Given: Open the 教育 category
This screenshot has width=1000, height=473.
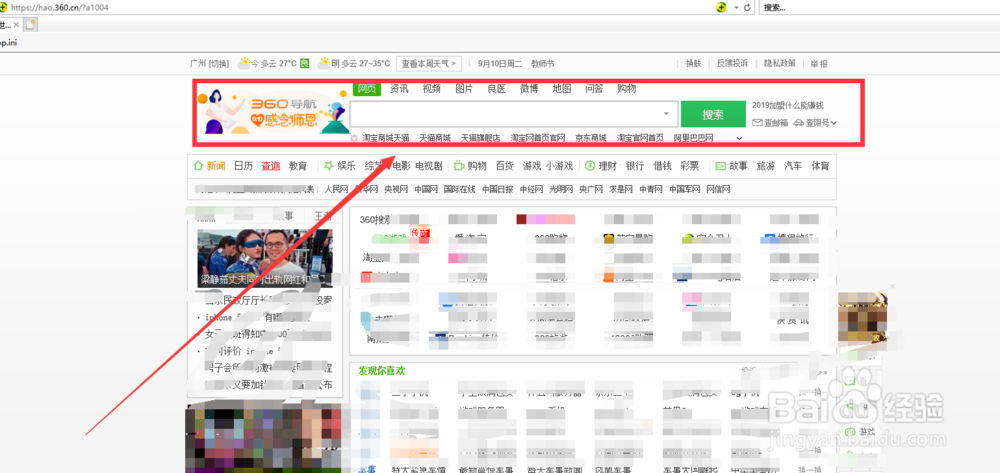Looking at the screenshot, I should pos(298,166).
